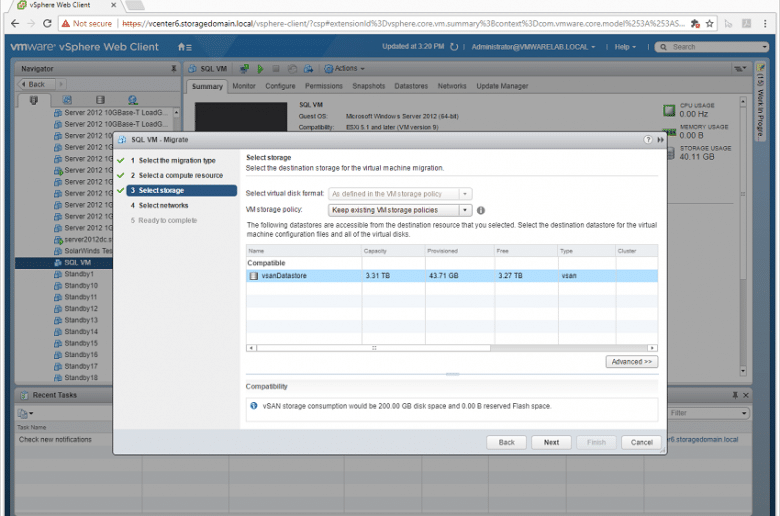
Task: Click the Navigator Back button
Action: [x=37, y=84]
